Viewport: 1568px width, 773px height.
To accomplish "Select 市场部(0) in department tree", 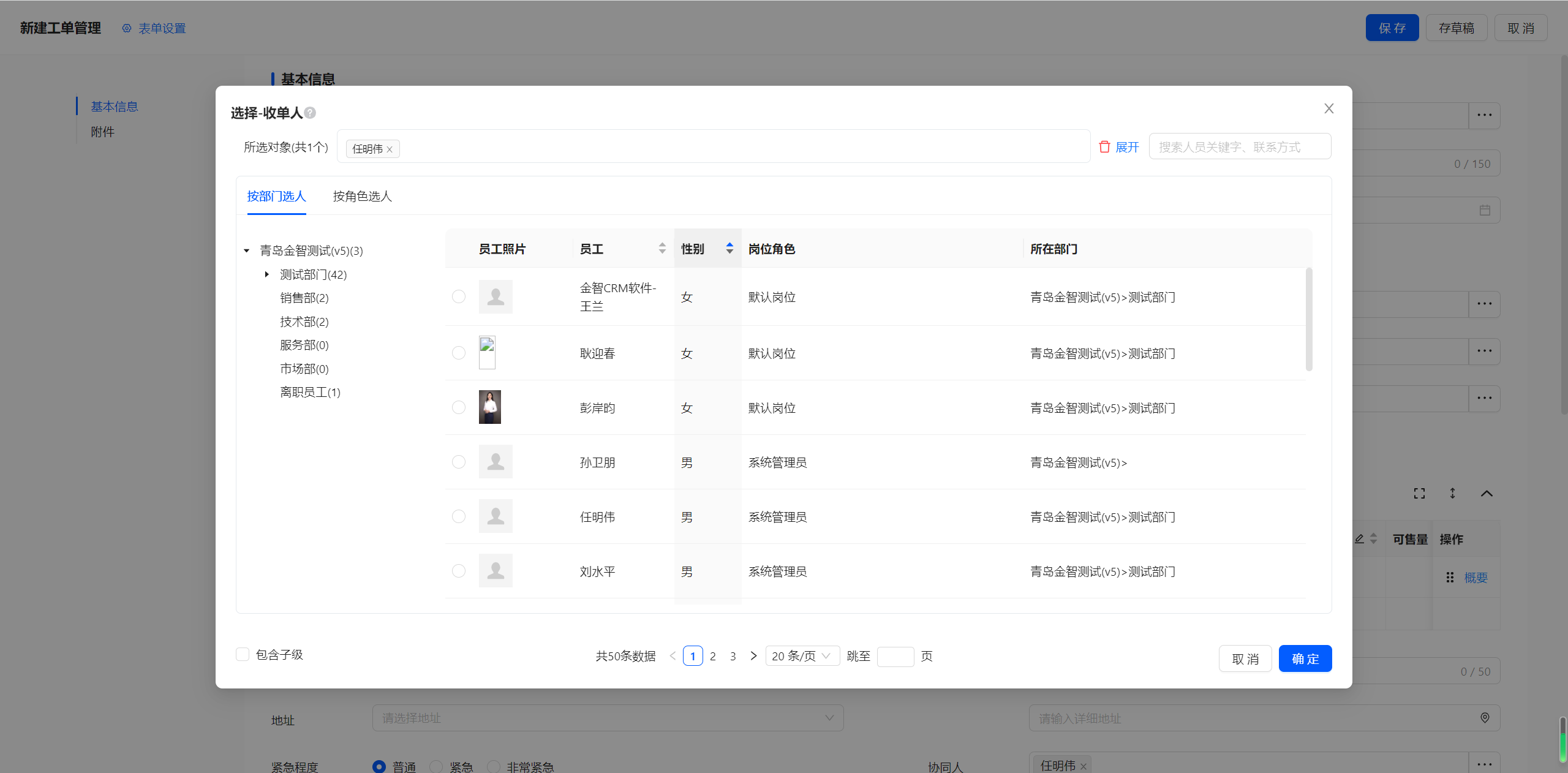I will [x=304, y=369].
